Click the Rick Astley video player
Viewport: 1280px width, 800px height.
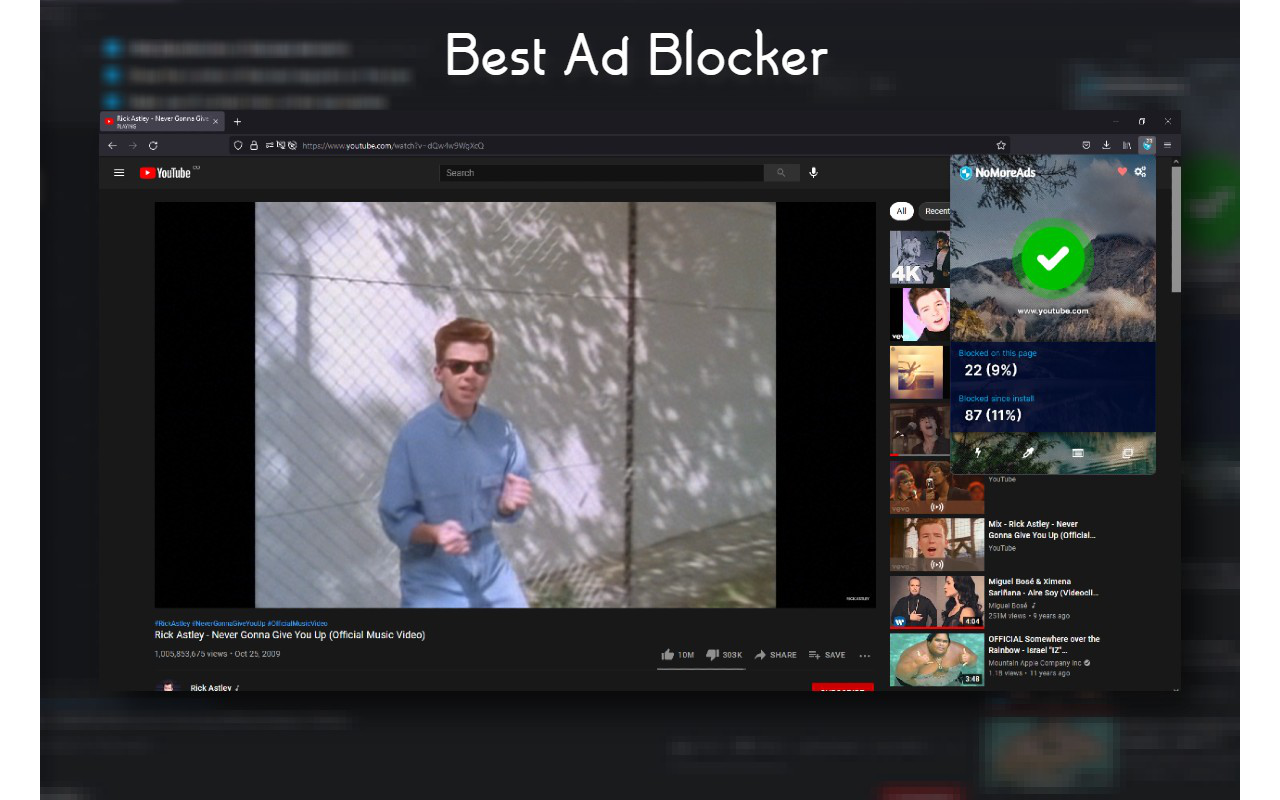click(515, 405)
